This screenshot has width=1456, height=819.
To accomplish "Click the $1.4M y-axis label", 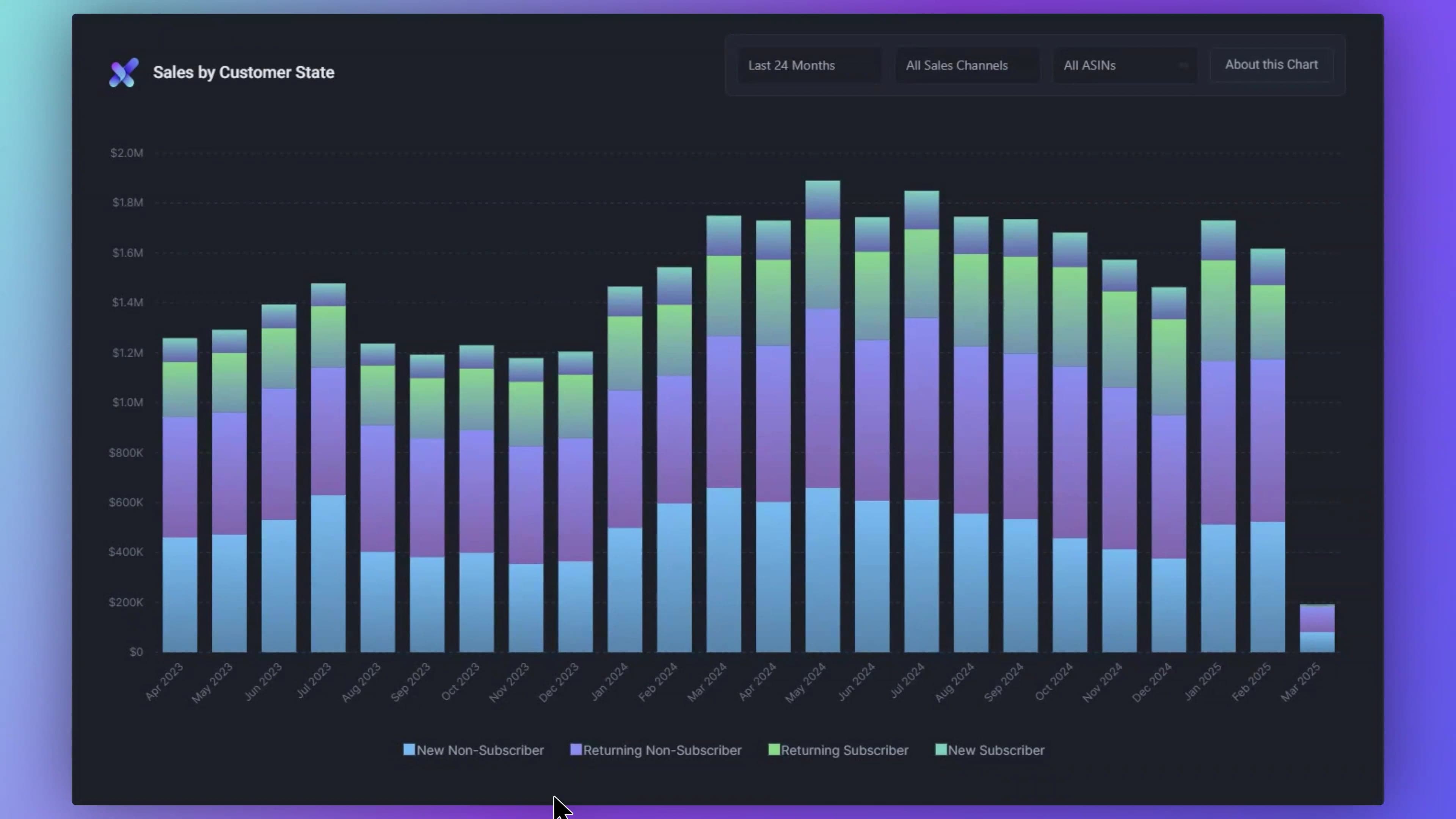I will pyautogui.click(x=128, y=303).
